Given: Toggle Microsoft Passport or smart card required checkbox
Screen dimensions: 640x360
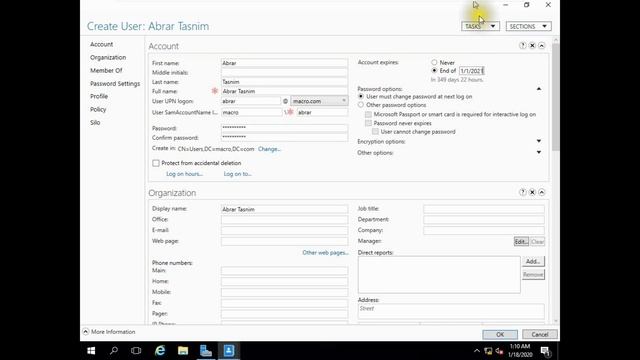Looking at the screenshot, I should 369,115.
